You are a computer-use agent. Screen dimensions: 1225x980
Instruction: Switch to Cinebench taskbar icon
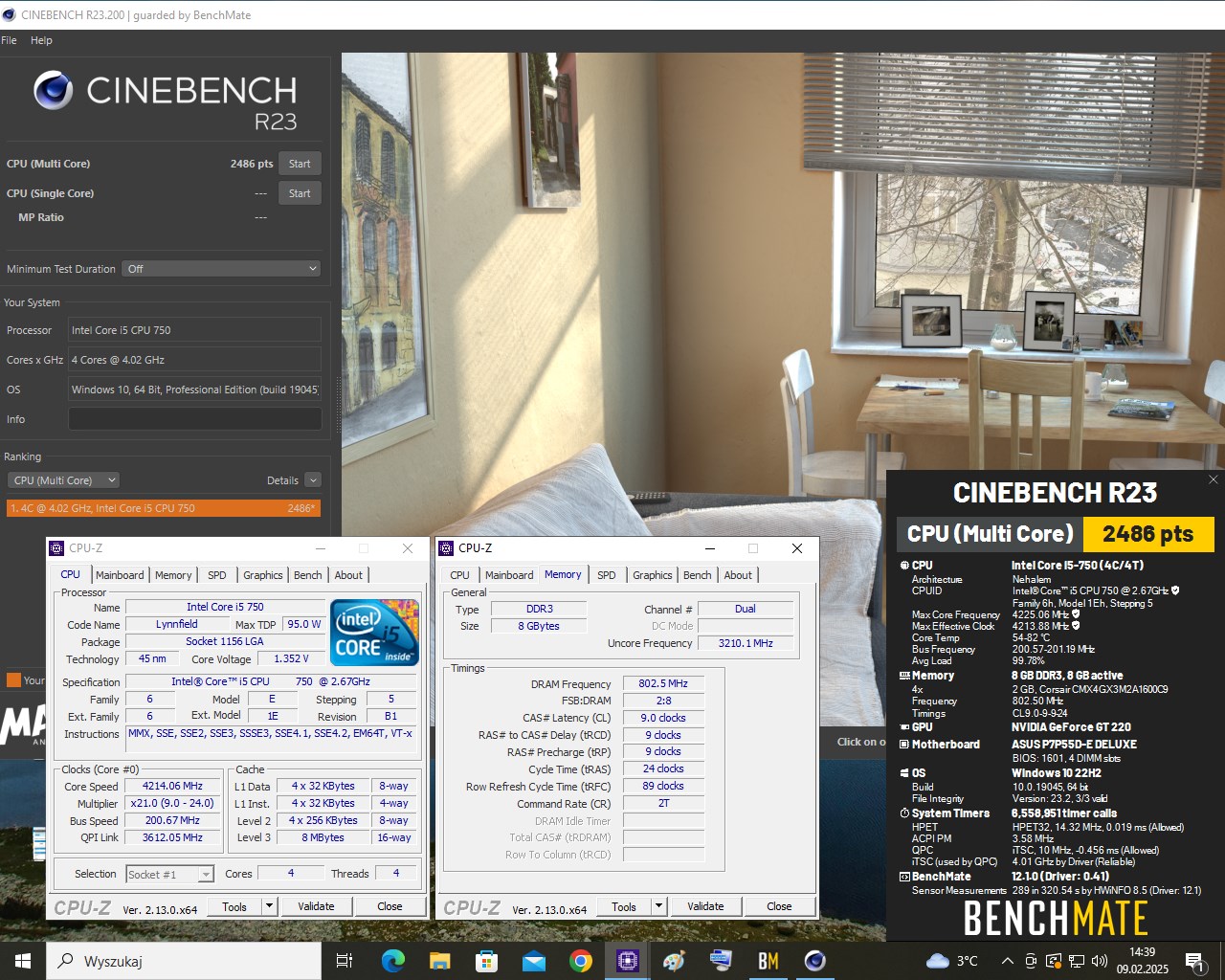[x=815, y=961]
